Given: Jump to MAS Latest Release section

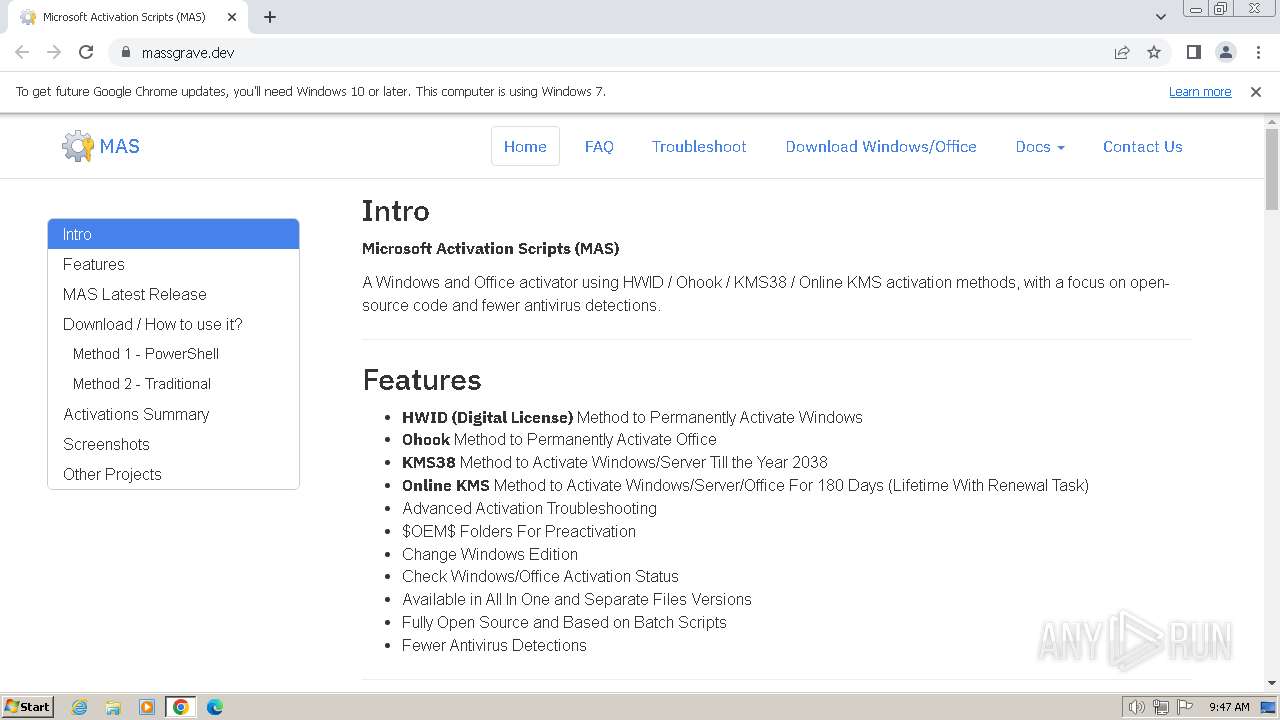Looking at the screenshot, I should point(173,294).
